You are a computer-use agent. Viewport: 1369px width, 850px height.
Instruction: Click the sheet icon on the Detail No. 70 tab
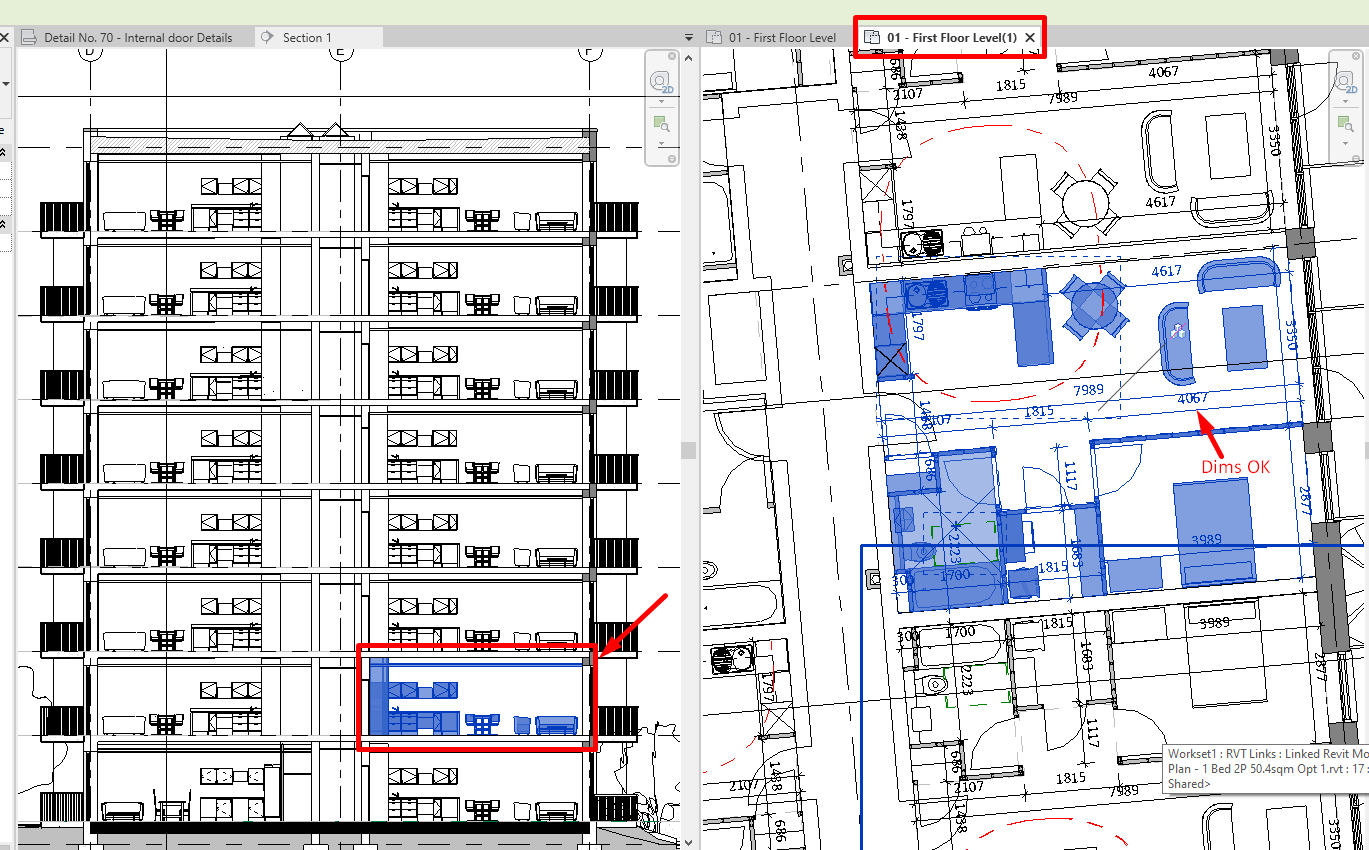(x=30, y=36)
